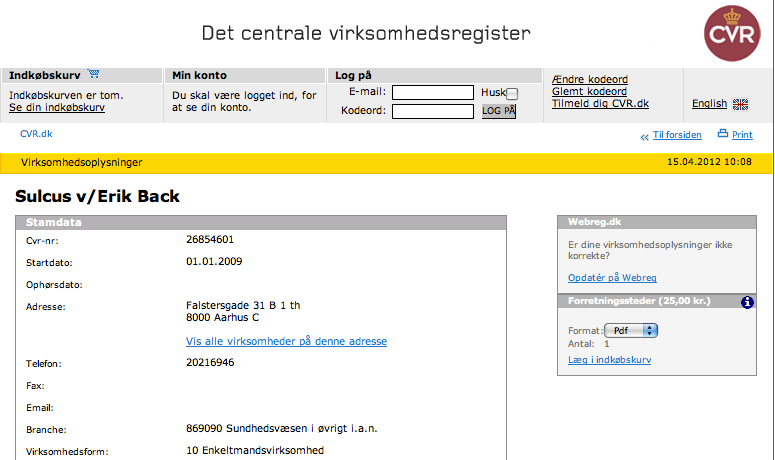Click the LOG PÅ button
This screenshot has height=460, width=775.
pyautogui.click(x=499, y=111)
